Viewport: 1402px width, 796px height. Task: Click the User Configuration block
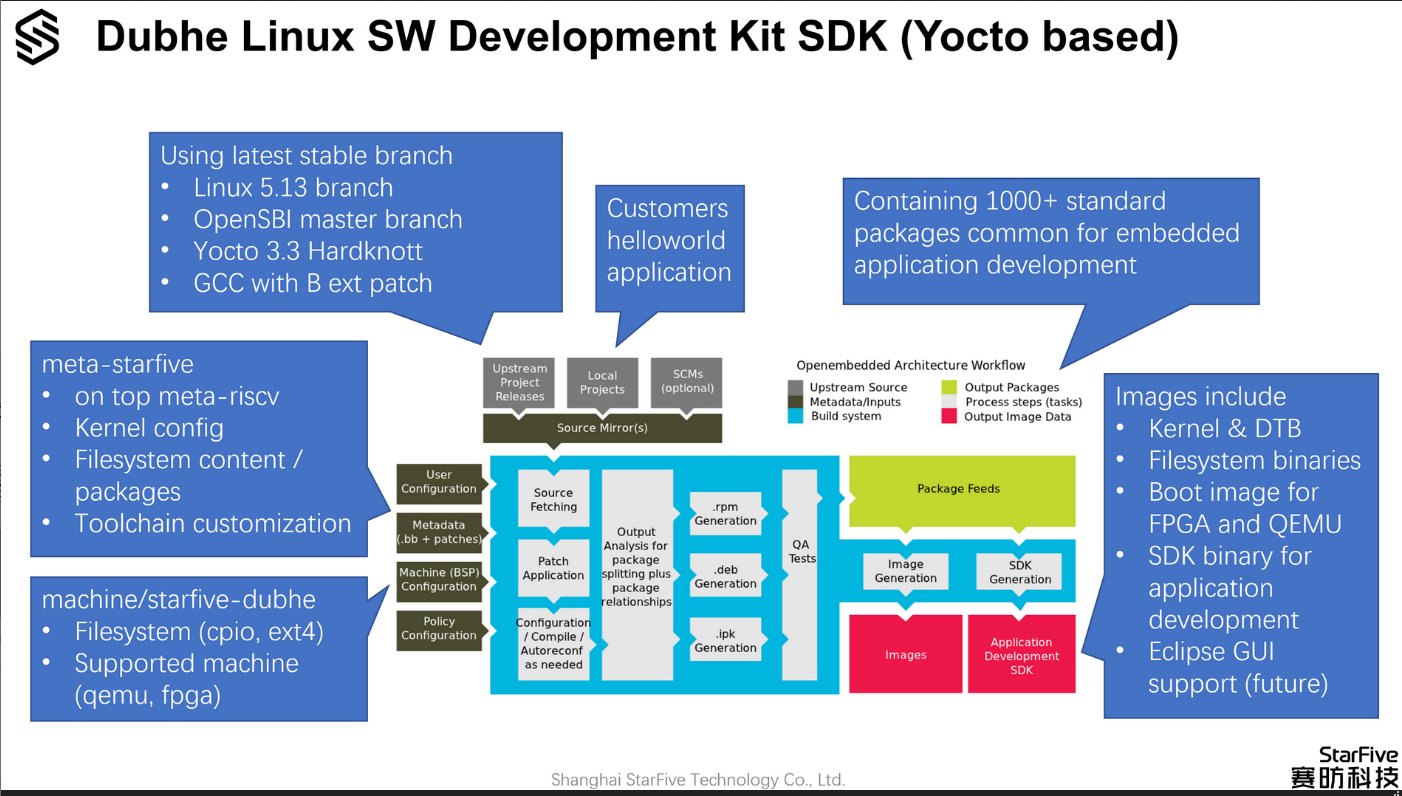click(439, 482)
